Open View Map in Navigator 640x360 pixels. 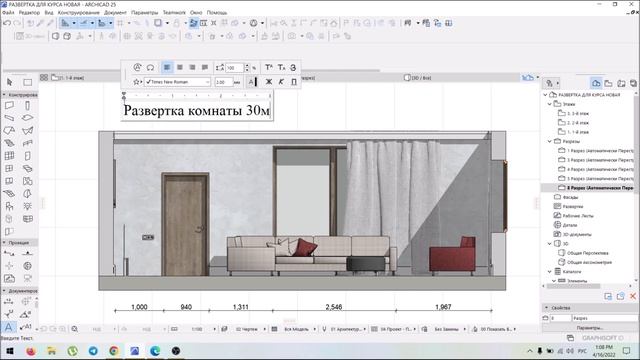[609, 83]
